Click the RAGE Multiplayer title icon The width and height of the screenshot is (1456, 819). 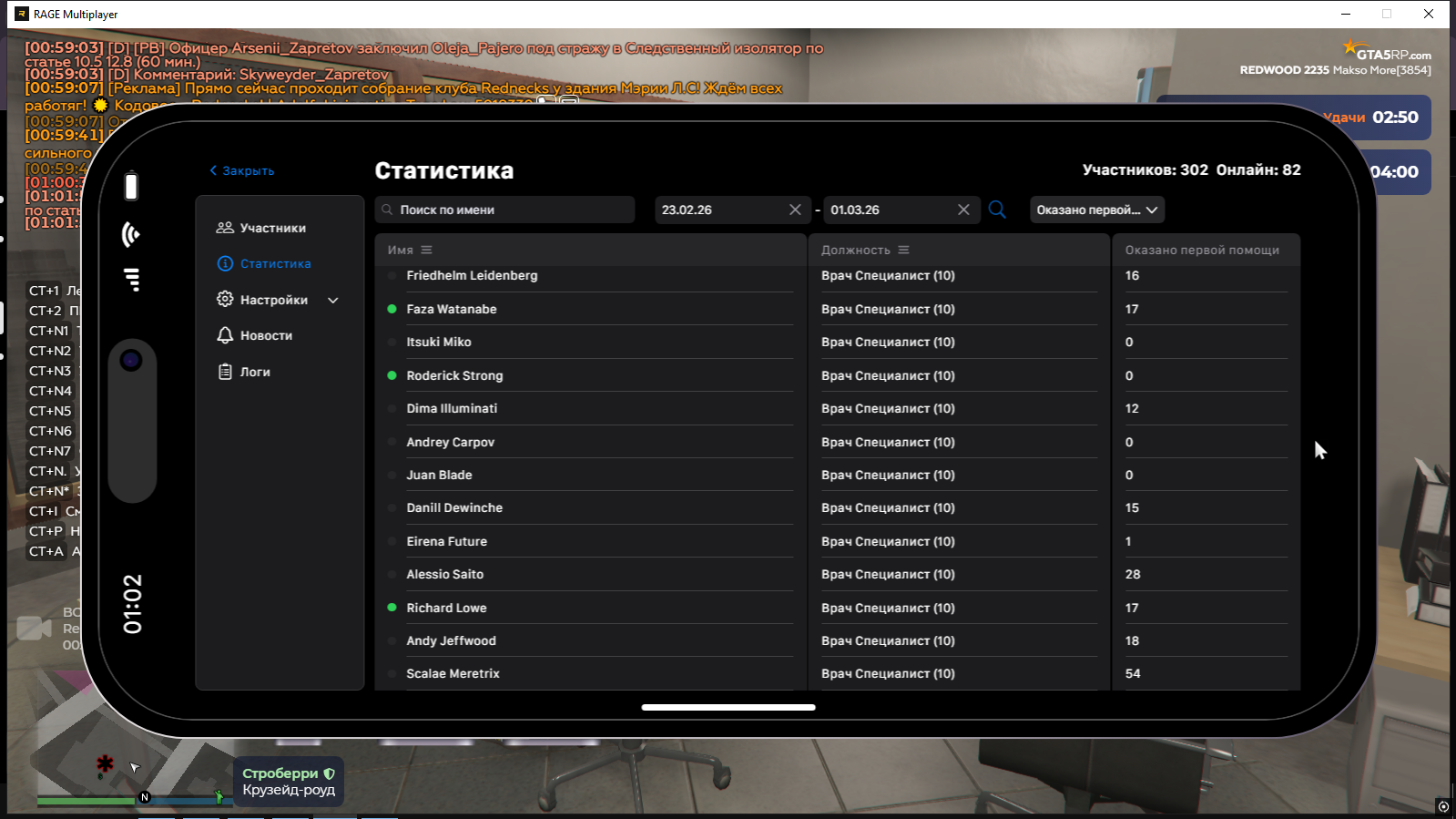[21, 14]
